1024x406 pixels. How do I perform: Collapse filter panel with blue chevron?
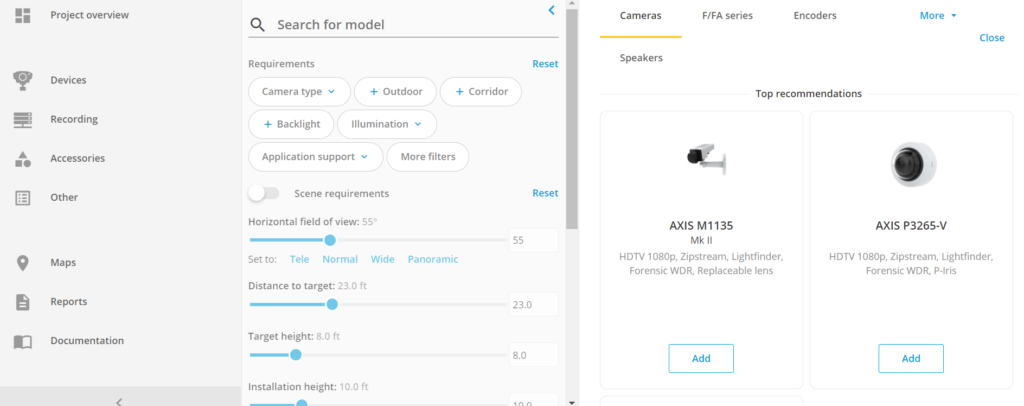[x=551, y=10]
